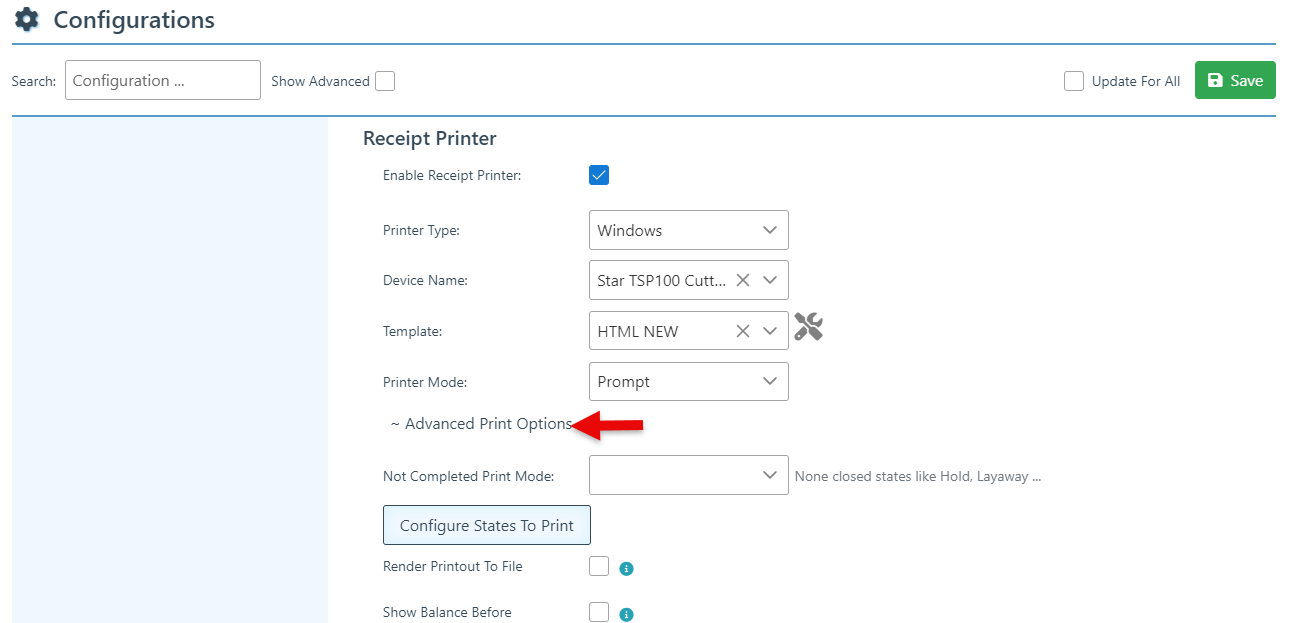The width and height of the screenshot is (1292, 623).
Task: Click info icon beside Show Balance Before
Action: 627,614
